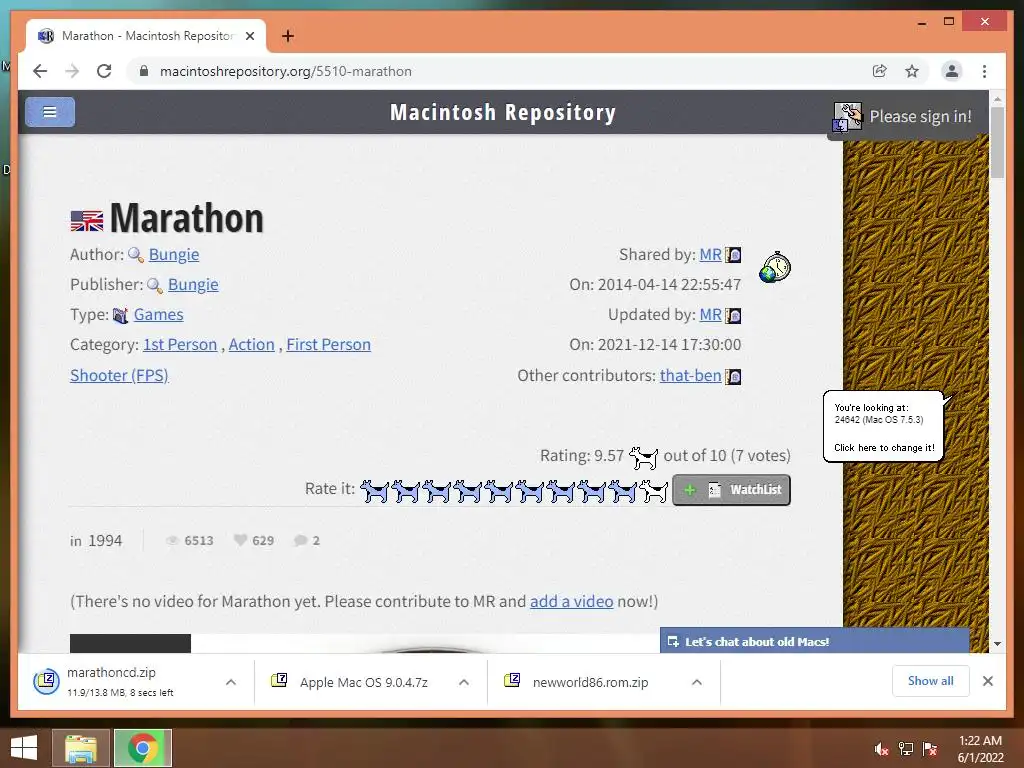Open Chrome three-dot menu
This screenshot has height=768, width=1024.
984,71
